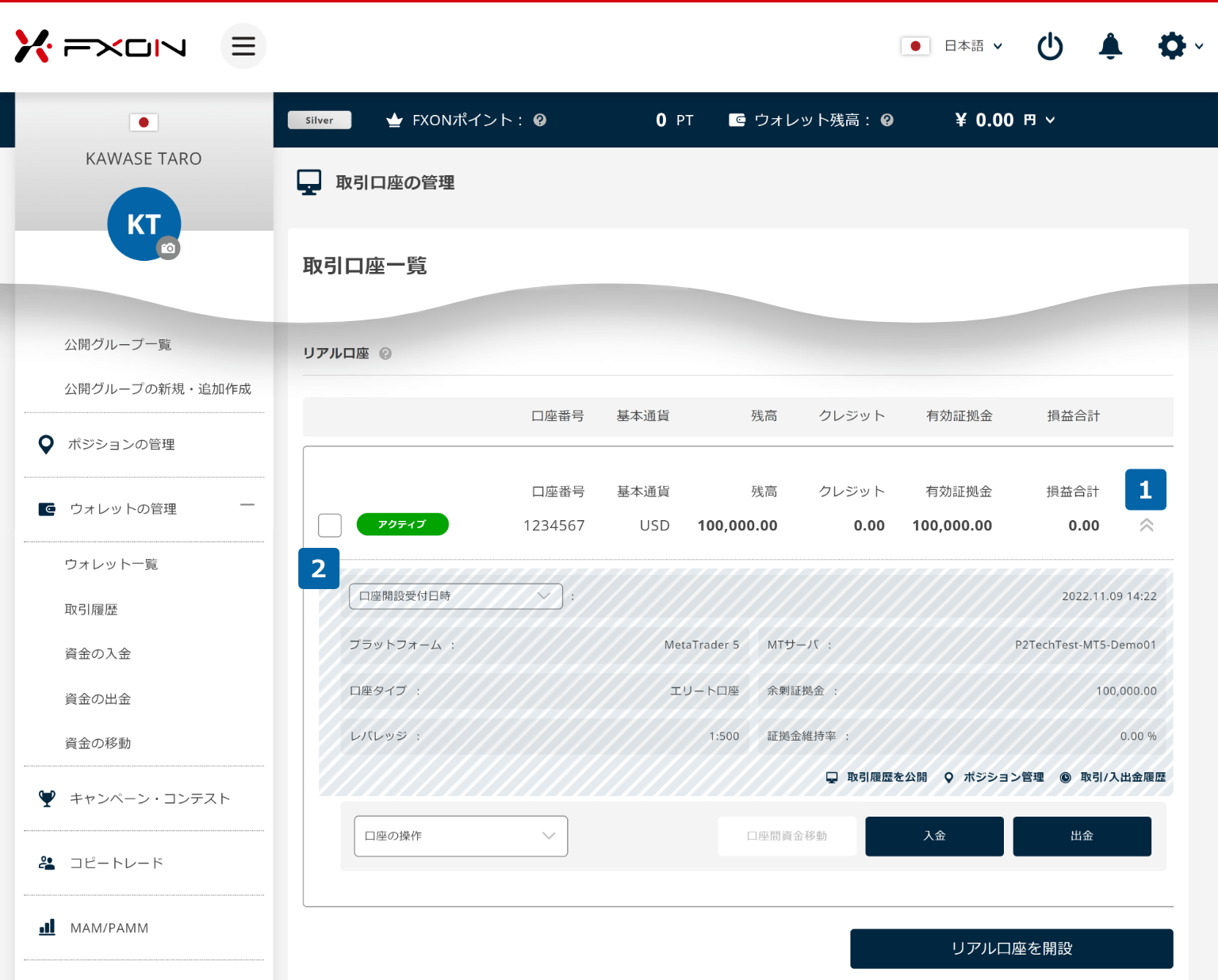
Task: Click 取引履歴を公開 link
Action: click(x=876, y=777)
